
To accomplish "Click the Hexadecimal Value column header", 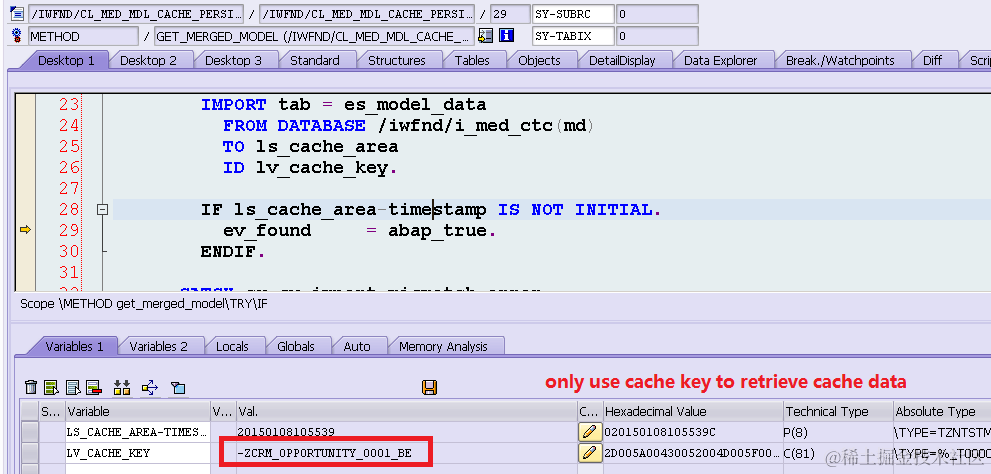I will pos(693,411).
